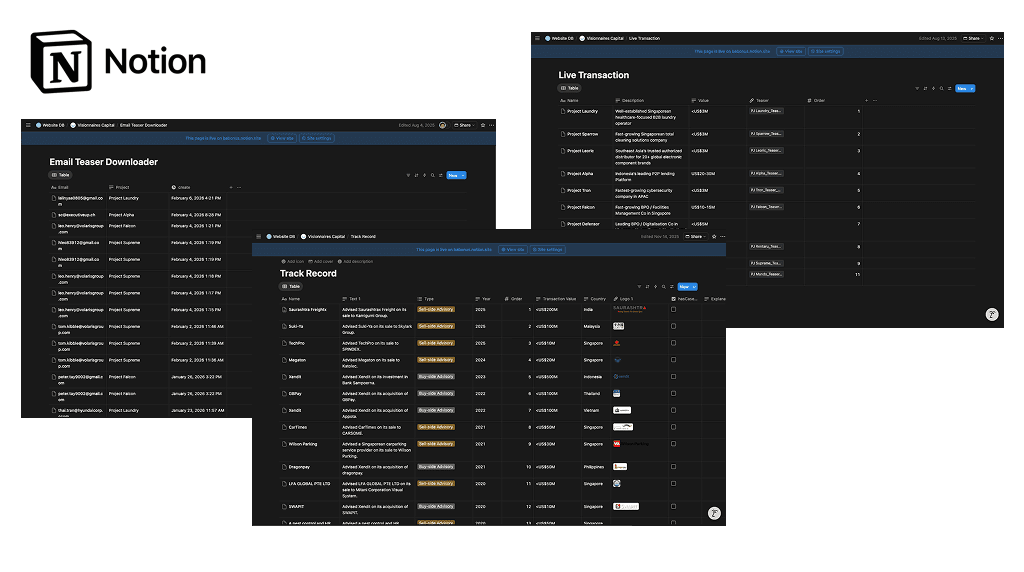Favorite the Live Transaction page with star icon
Viewport: 1024px width, 572px height.
point(991,38)
